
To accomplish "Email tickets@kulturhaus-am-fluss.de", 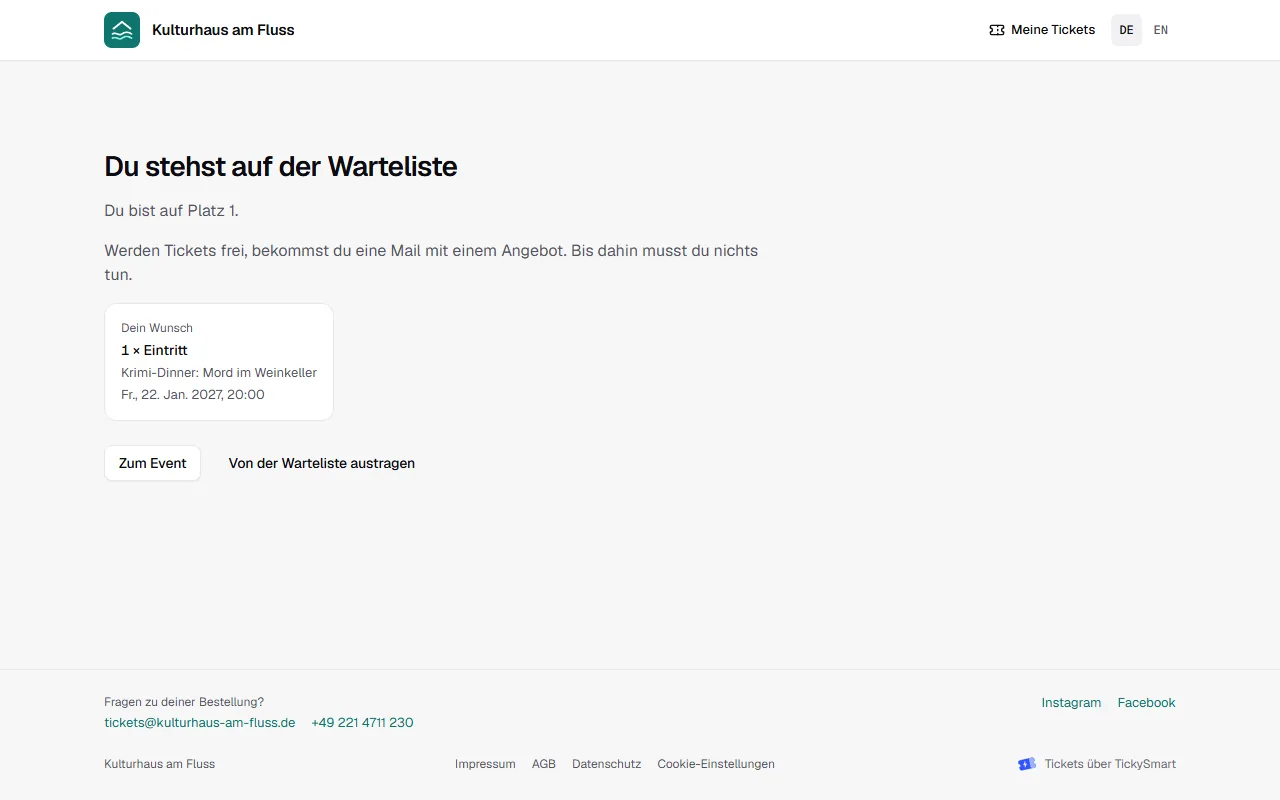I will point(200,722).
